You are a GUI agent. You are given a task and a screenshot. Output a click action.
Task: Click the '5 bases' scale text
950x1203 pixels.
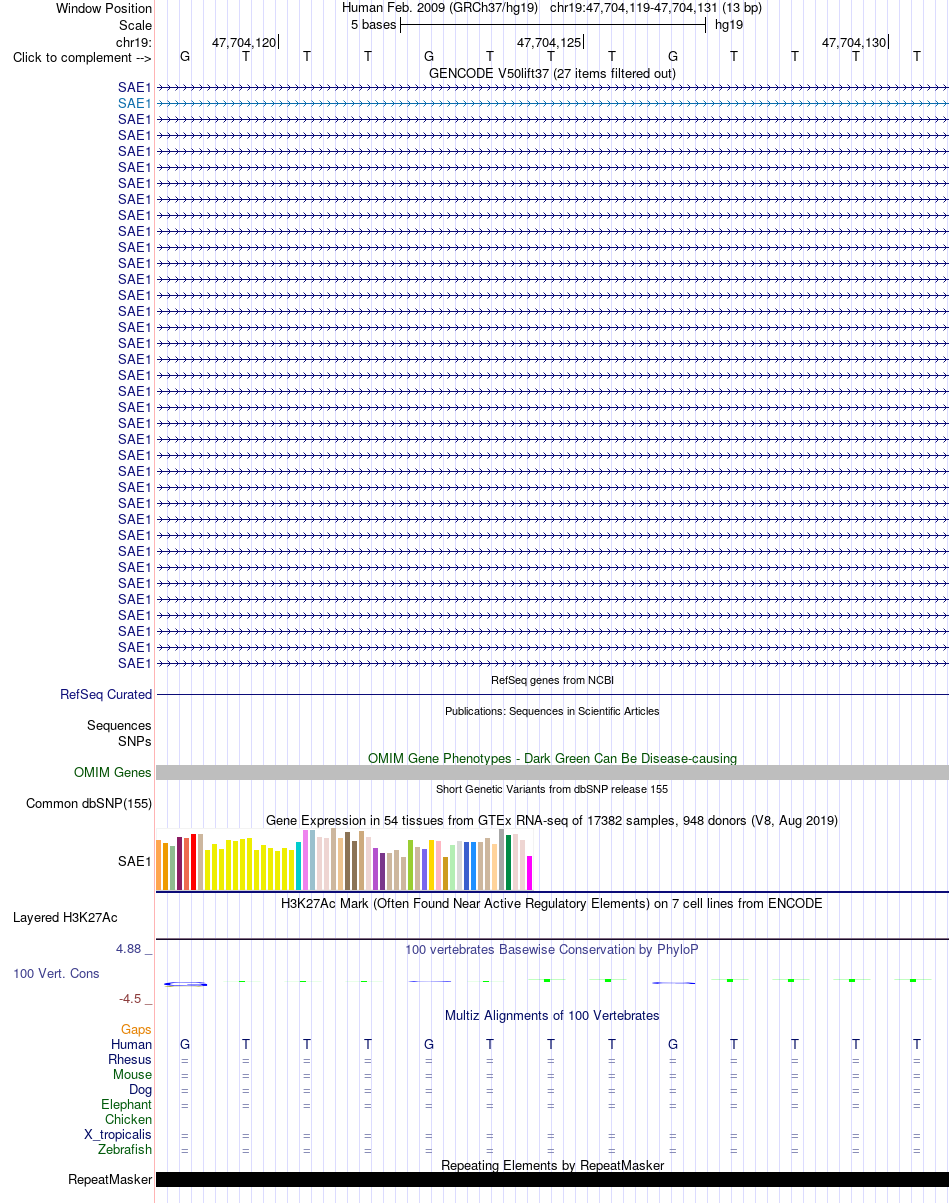click(x=373, y=25)
